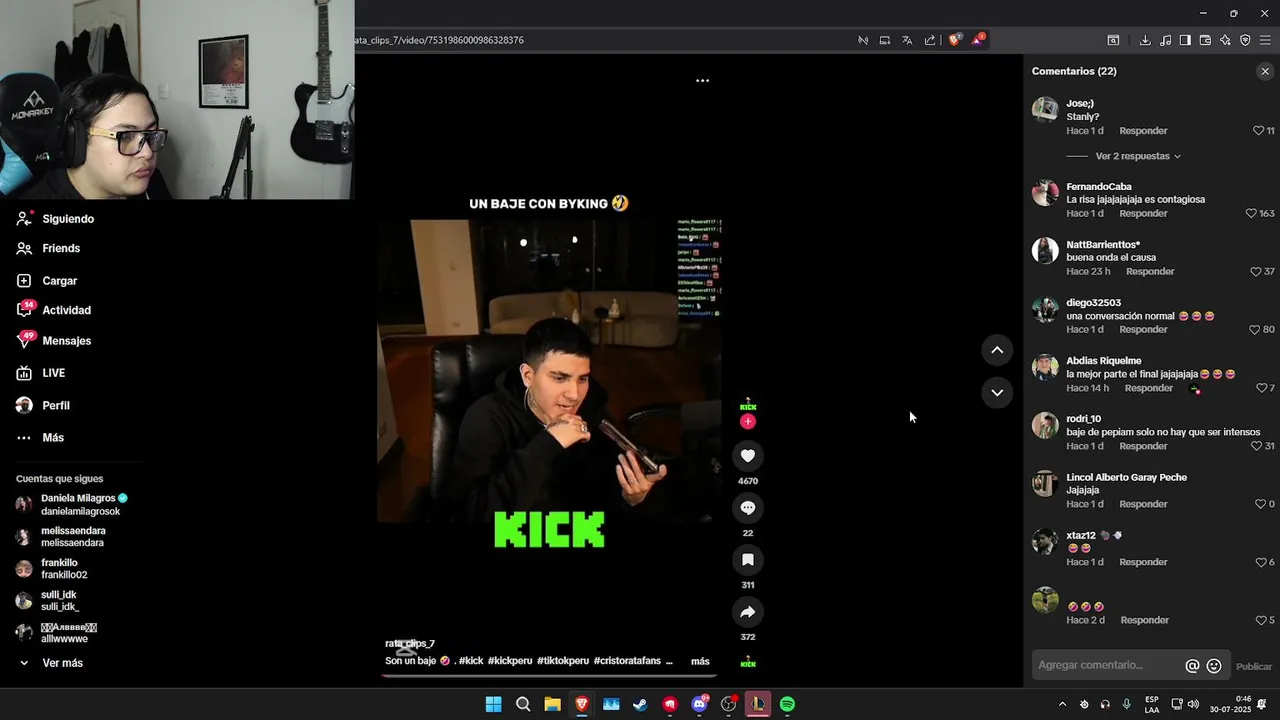Translate page toolbar icon
This screenshot has width=1280, height=720.
[x=907, y=40]
